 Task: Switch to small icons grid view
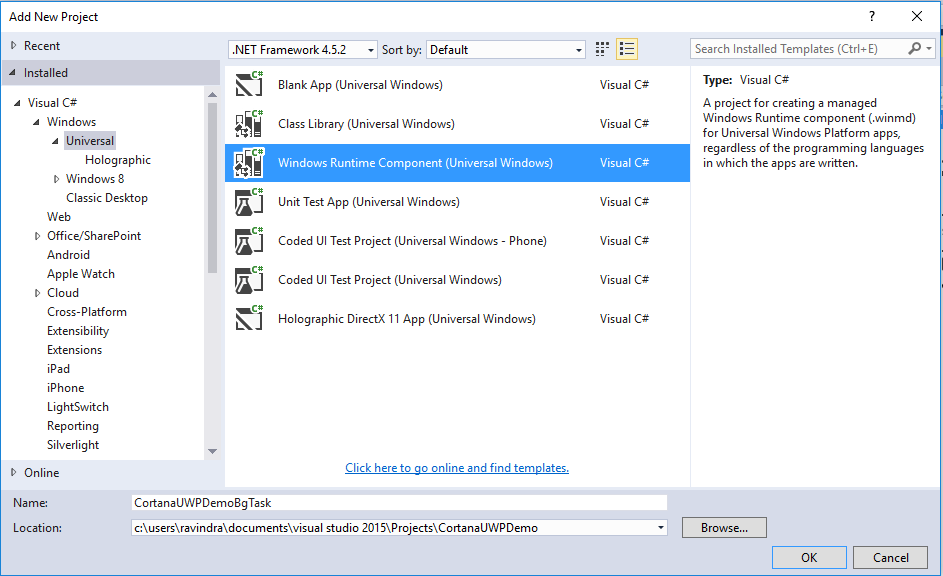click(602, 49)
